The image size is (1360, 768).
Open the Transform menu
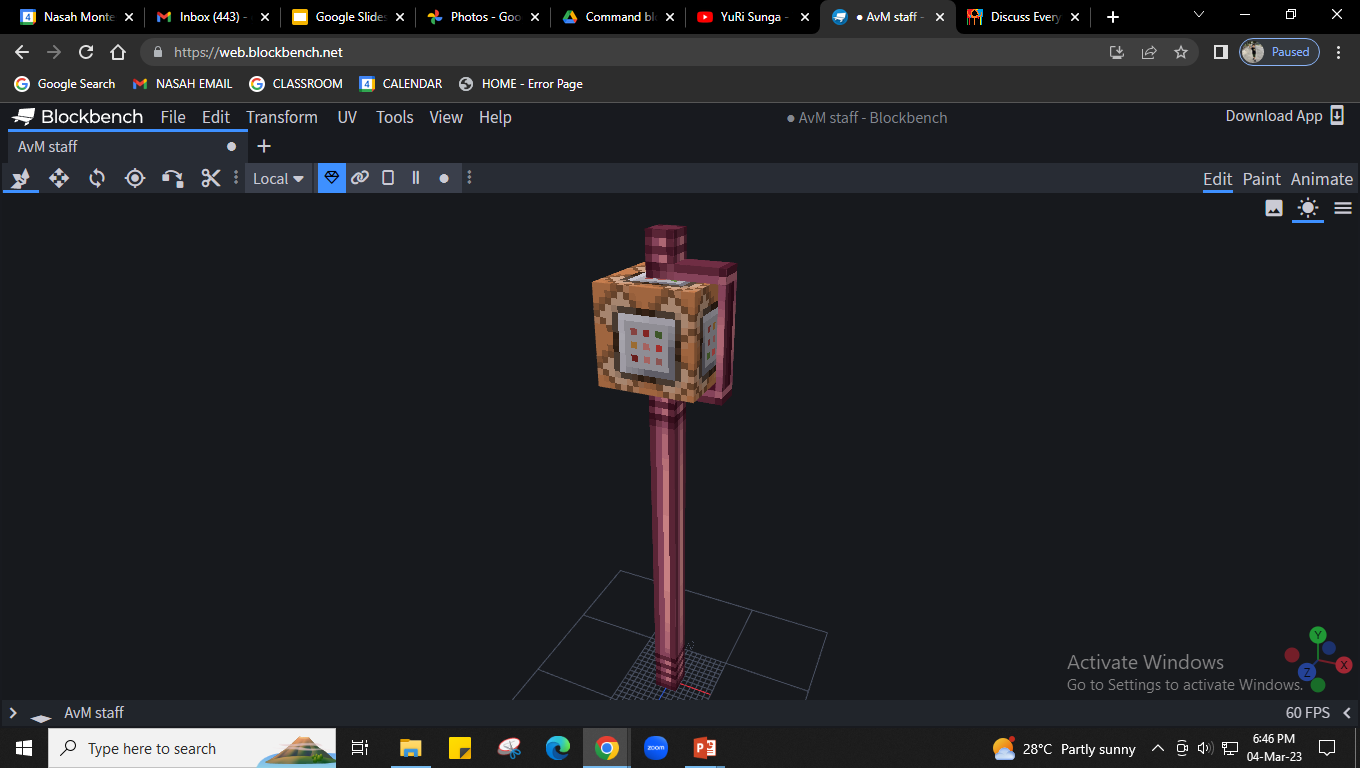(x=282, y=117)
